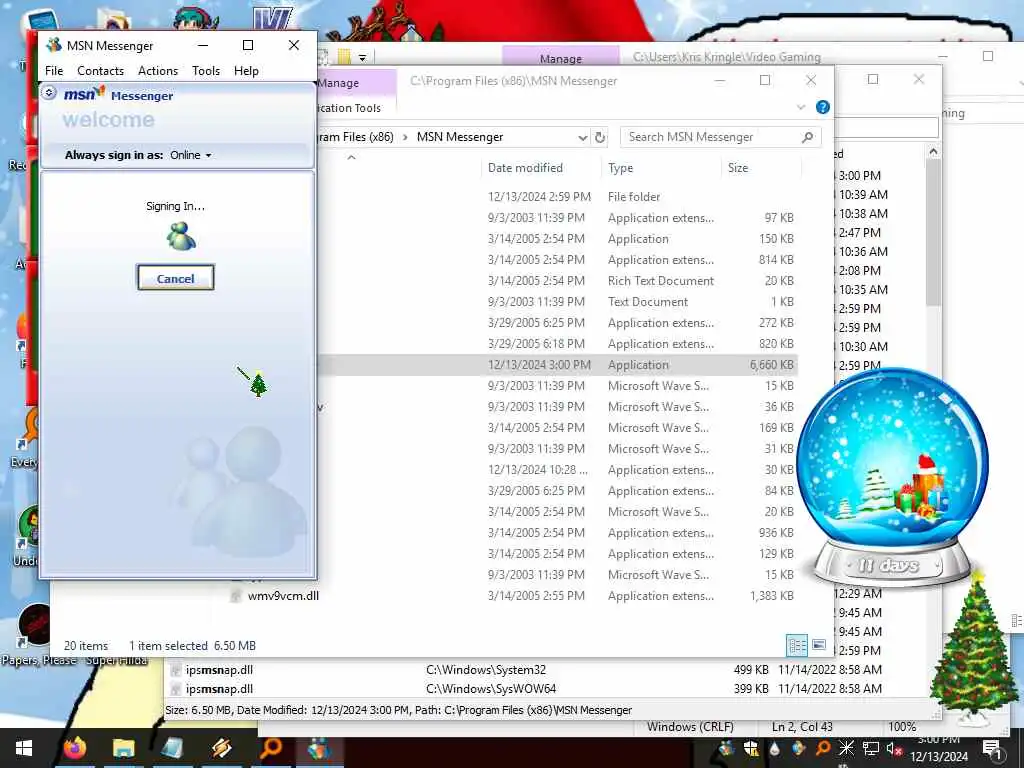This screenshot has width=1024, height=768.
Task: Expand the ribbon using the chevron beside Help
Action: tap(801, 107)
